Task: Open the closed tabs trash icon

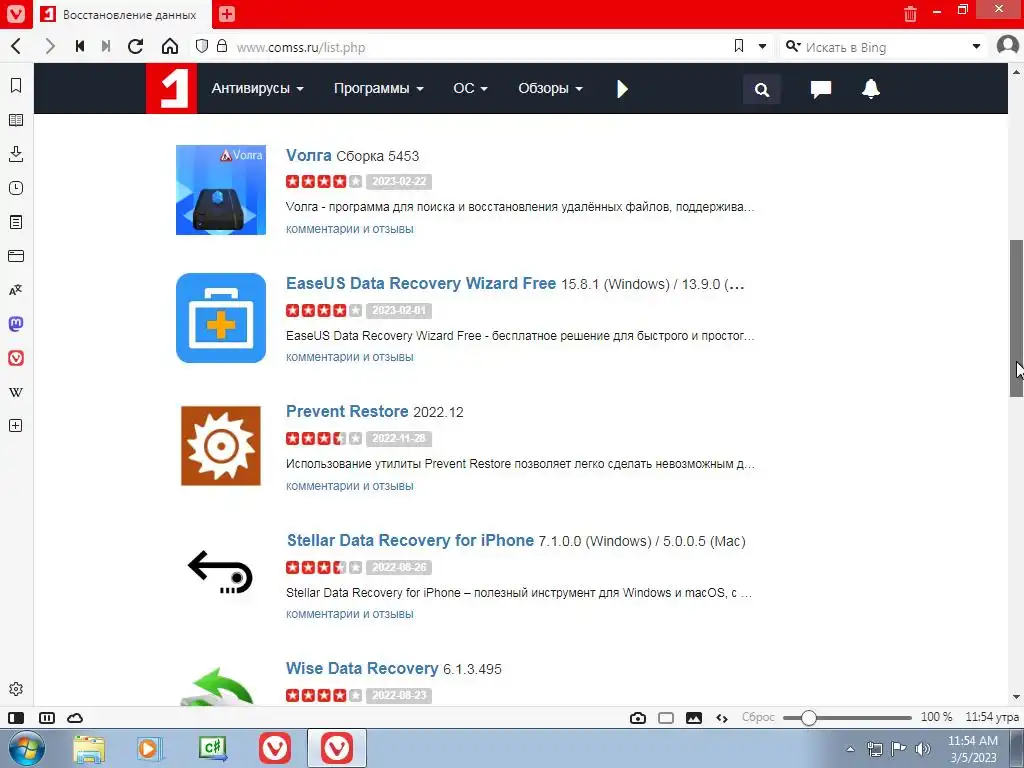Action: pyautogui.click(x=910, y=14)
